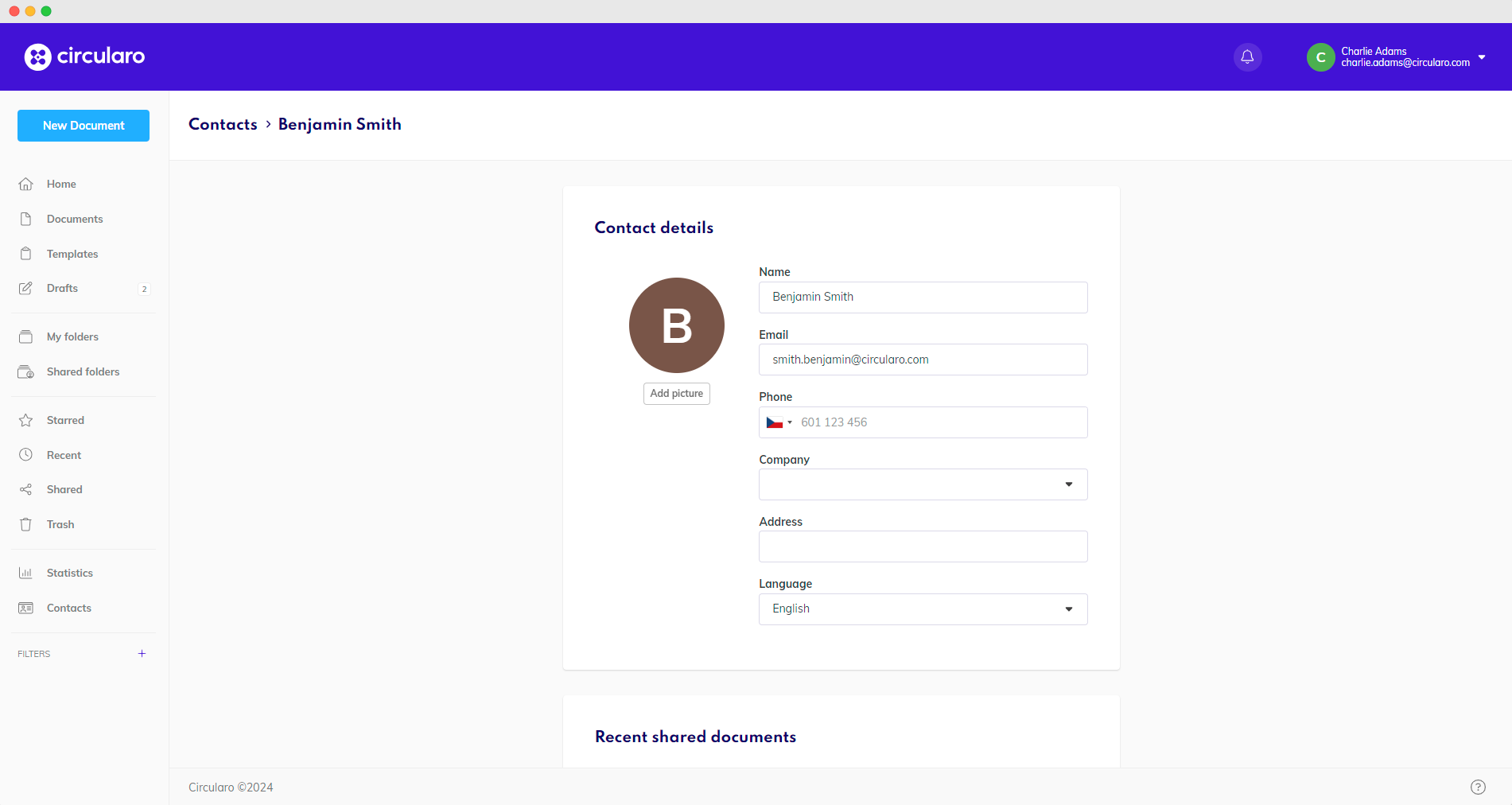Expand the Charlie Adams account menu

click(x=1481, y=57)
